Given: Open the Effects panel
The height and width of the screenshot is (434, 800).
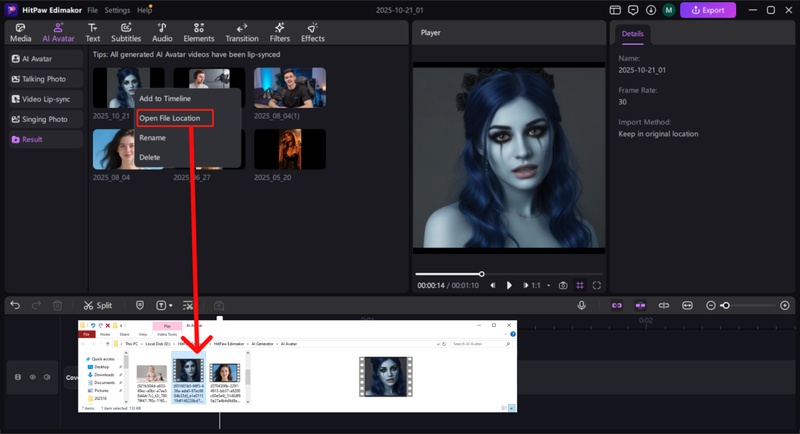Looking at the screenshot, I should point(312,33).
